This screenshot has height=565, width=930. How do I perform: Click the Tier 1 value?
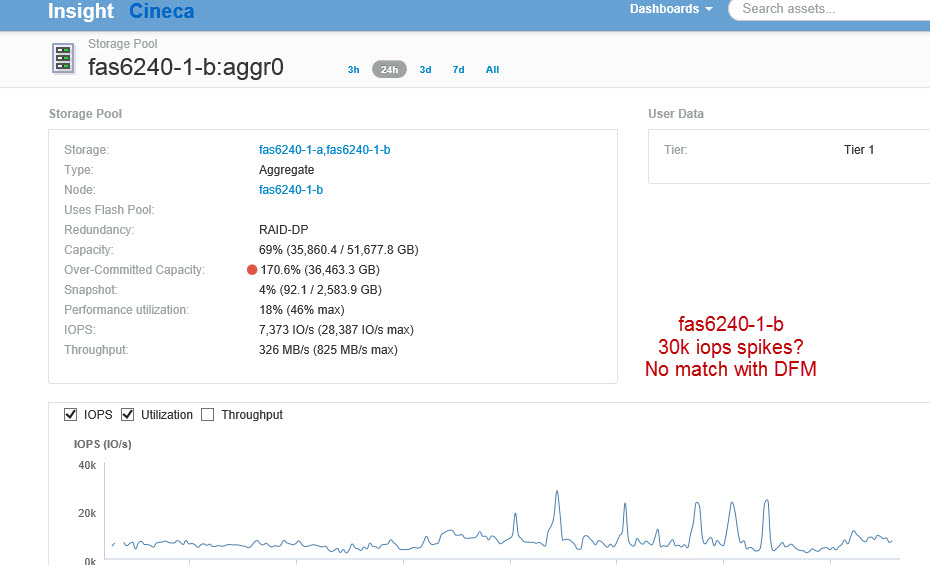click(859, 150)
